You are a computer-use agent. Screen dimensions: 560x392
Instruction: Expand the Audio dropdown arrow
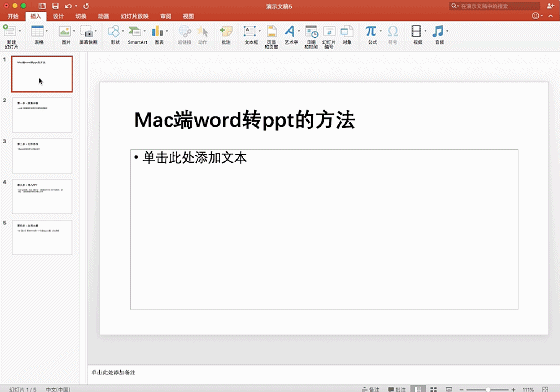[447, 31]
